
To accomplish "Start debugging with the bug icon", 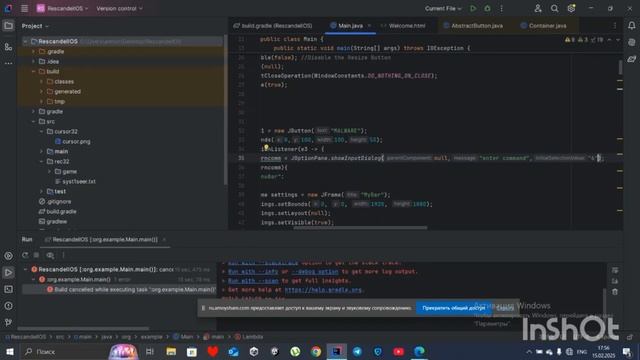I will 487,8.
